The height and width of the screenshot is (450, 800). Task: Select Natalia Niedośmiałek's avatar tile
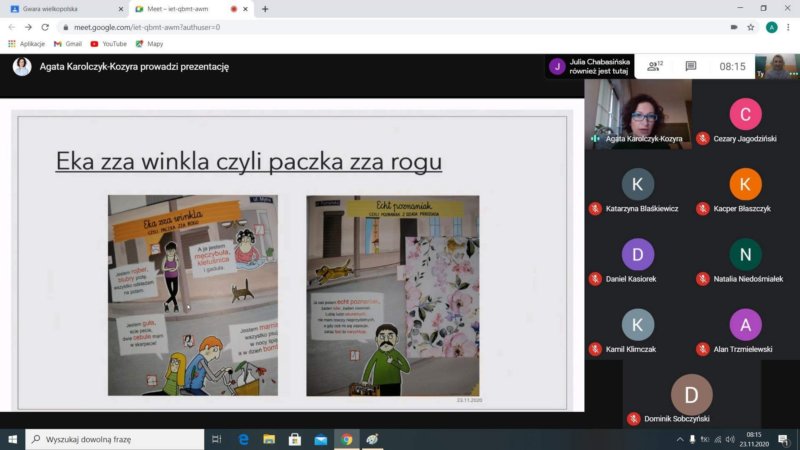(x=745, y=255)
